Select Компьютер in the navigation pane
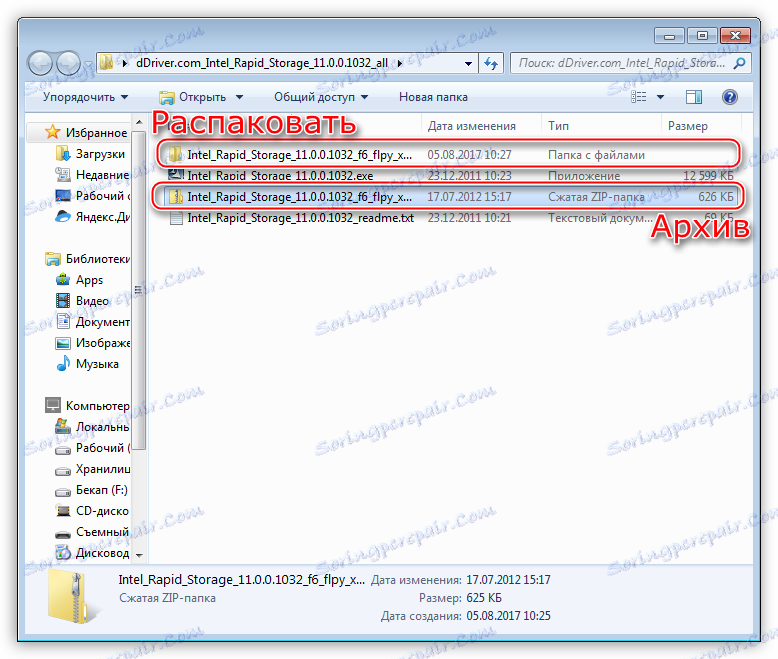This screenshot has width=778, height=659. (87, 405)
